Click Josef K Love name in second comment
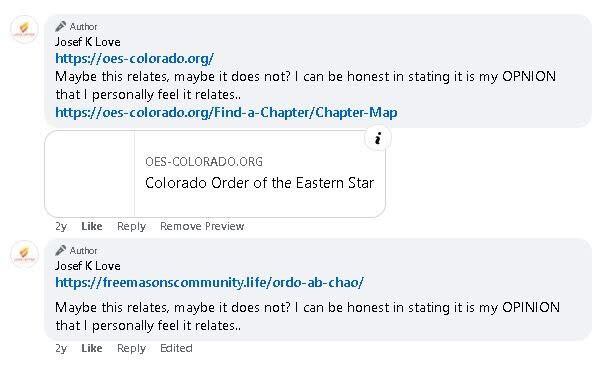This screenshot has width=614, height=375. pos(88,266)
